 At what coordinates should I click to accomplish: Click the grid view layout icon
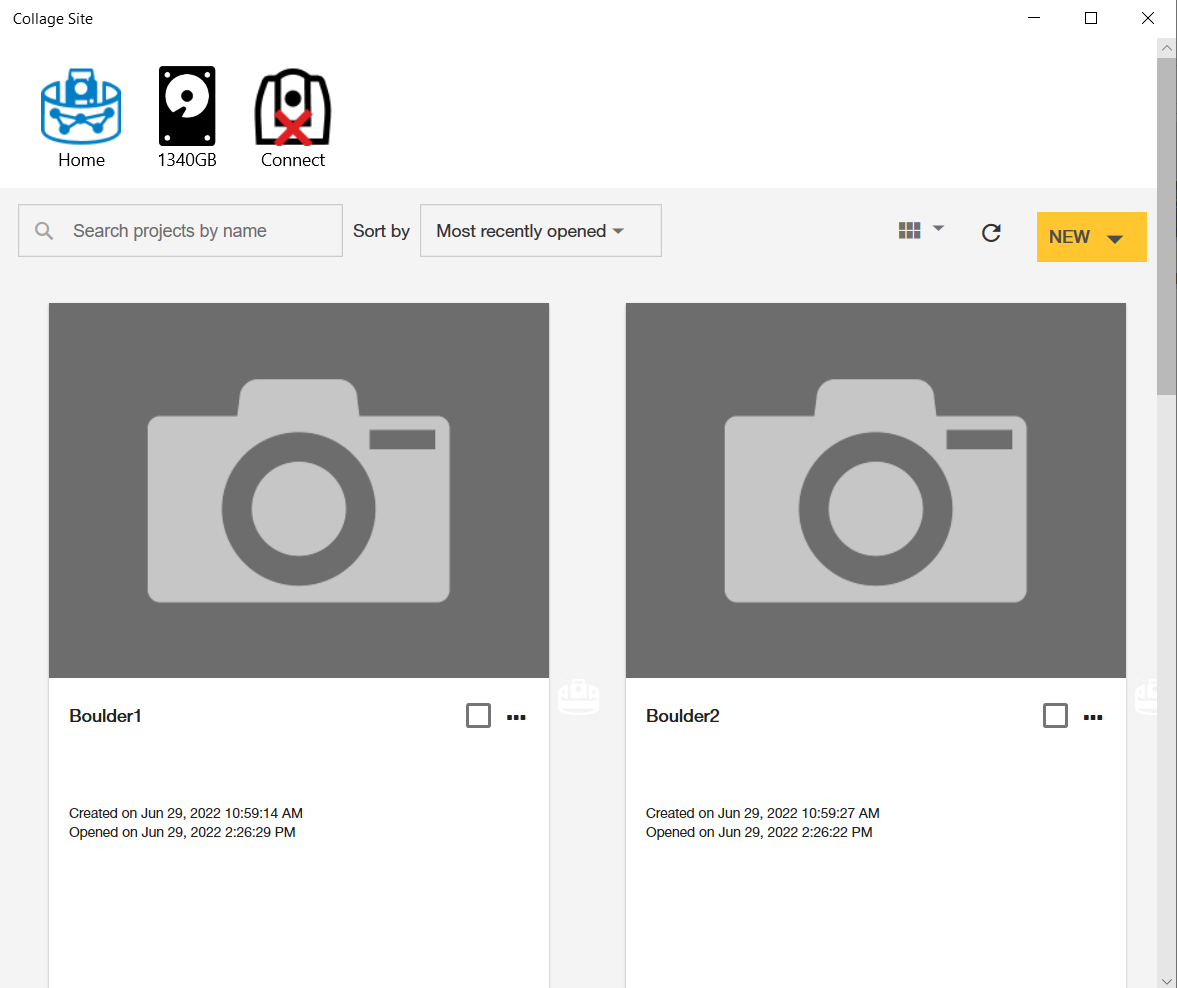click(x=909, y=231)
